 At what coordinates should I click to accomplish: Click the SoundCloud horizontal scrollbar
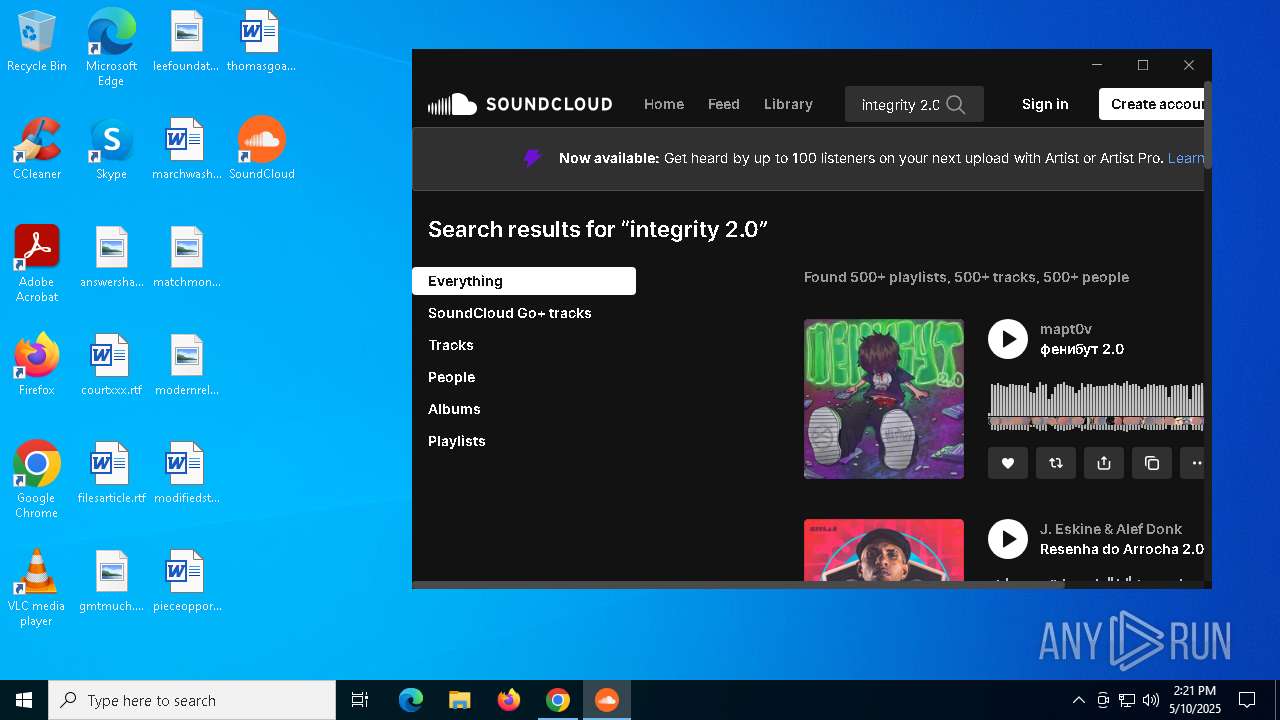pyautogui.click(x=738, y=585)
